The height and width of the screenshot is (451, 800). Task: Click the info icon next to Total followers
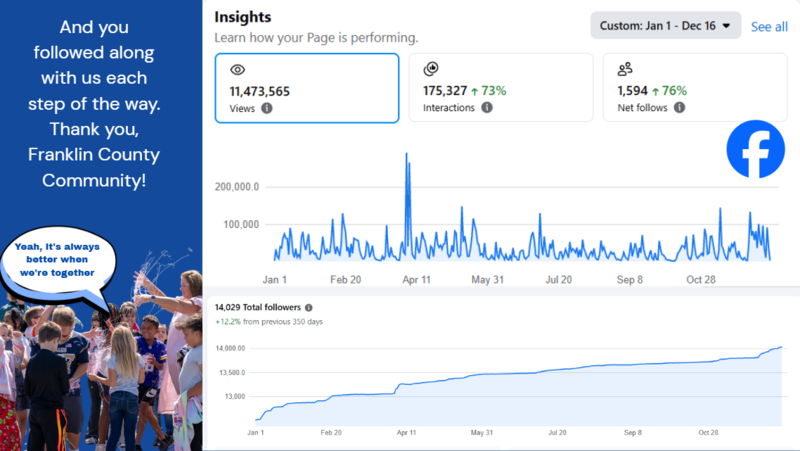coord(309,308)
